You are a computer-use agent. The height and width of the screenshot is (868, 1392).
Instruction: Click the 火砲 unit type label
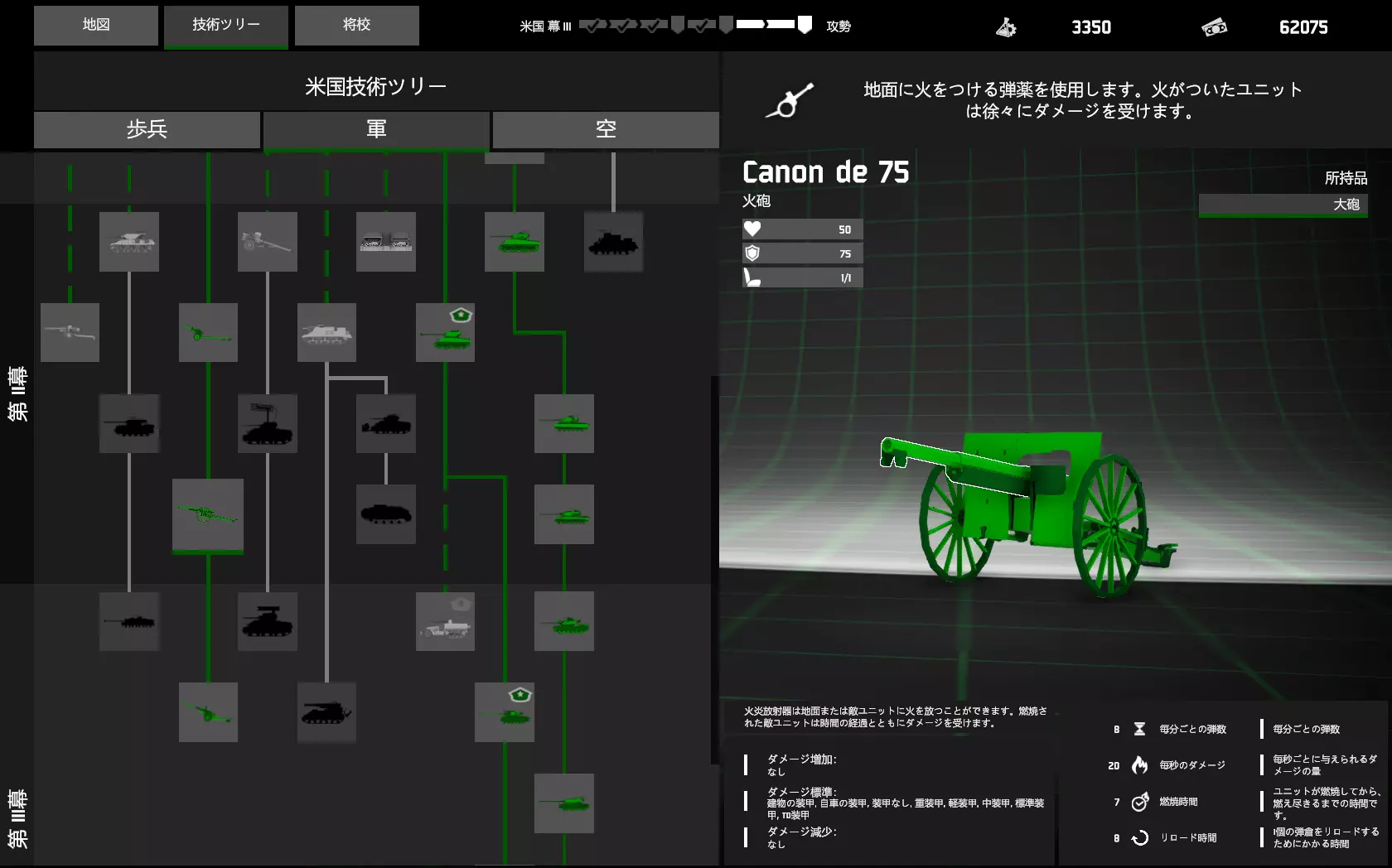point(756,200)
